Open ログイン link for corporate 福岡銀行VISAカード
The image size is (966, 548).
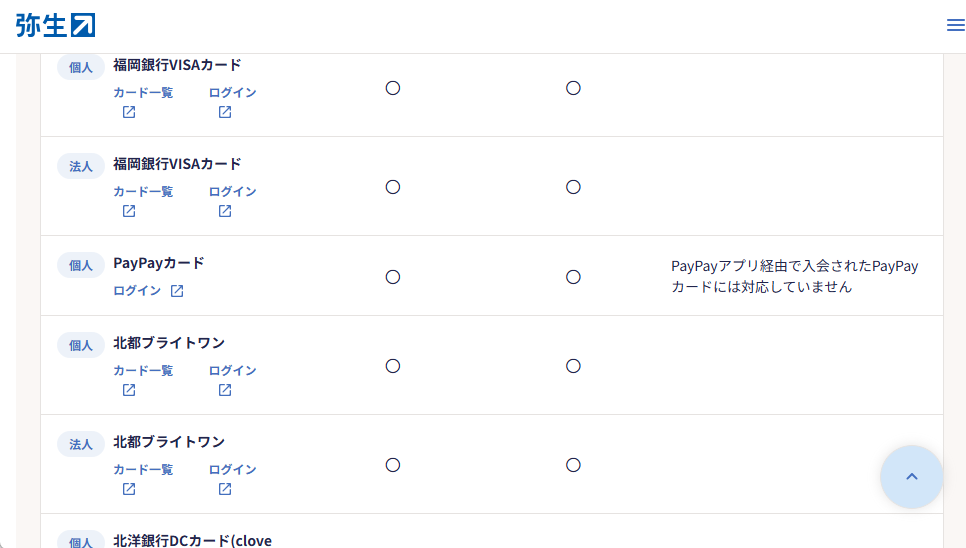point(232,191)
